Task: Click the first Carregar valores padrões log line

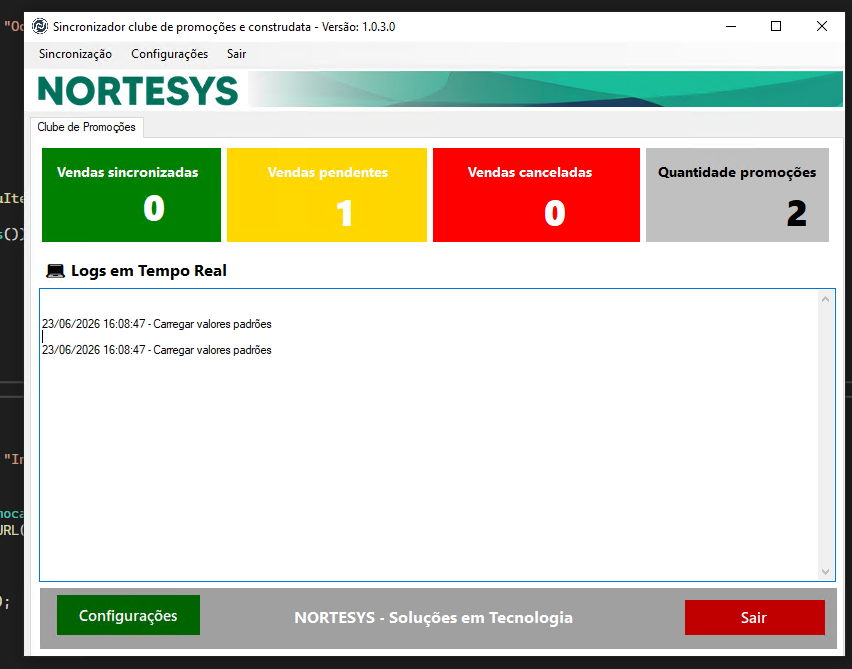Action: click(x=156, y=324)
